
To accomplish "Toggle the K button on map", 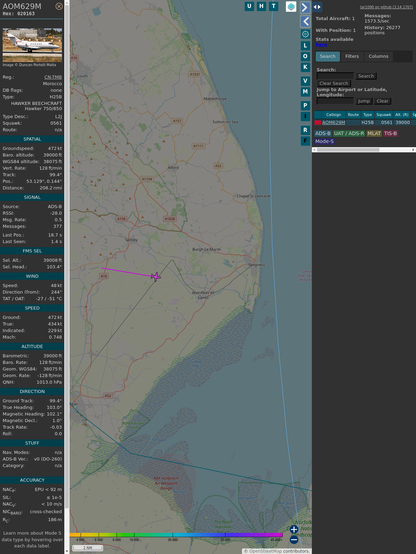I will pyautogui.click(x=305, y=67).
